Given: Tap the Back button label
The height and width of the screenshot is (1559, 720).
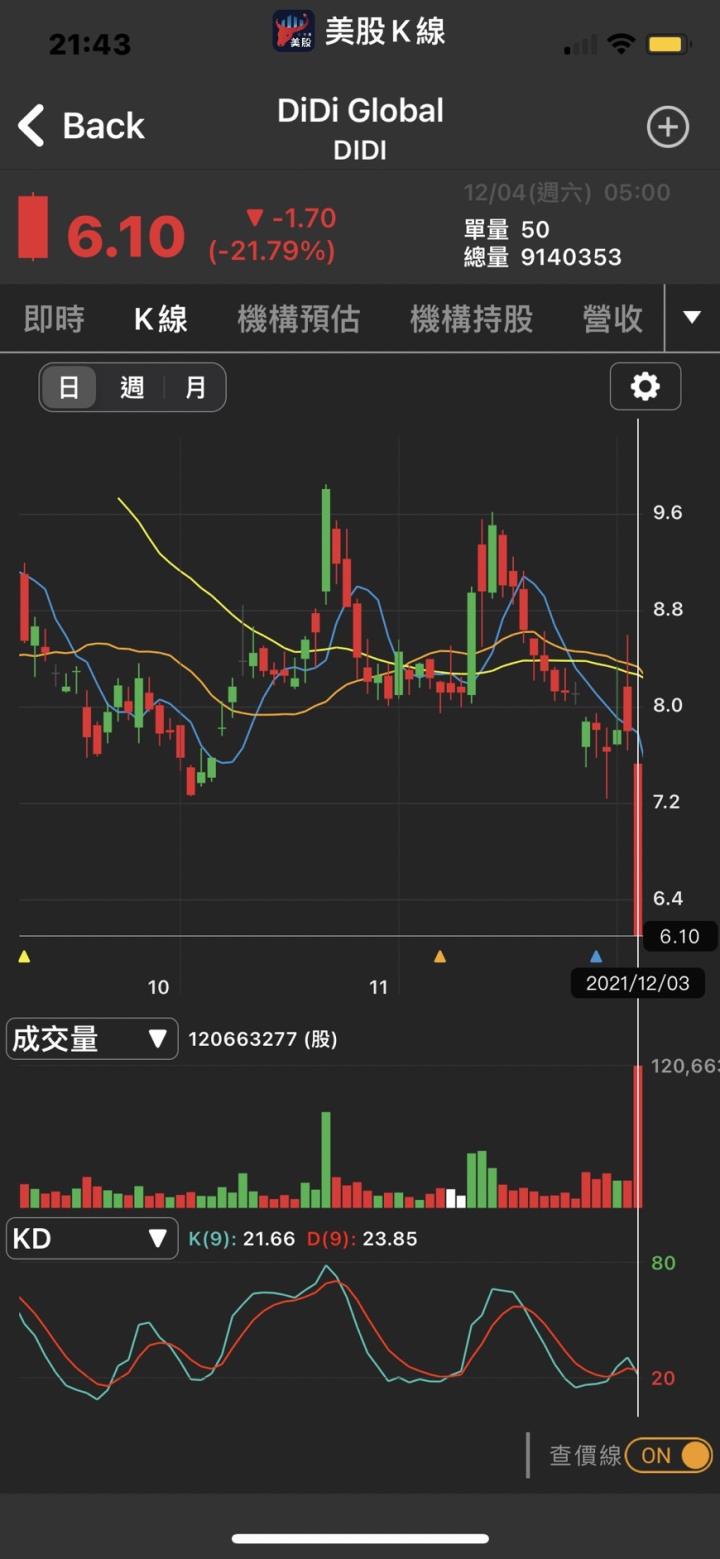Looking at the screenshot, I should [x=103, y=126].
